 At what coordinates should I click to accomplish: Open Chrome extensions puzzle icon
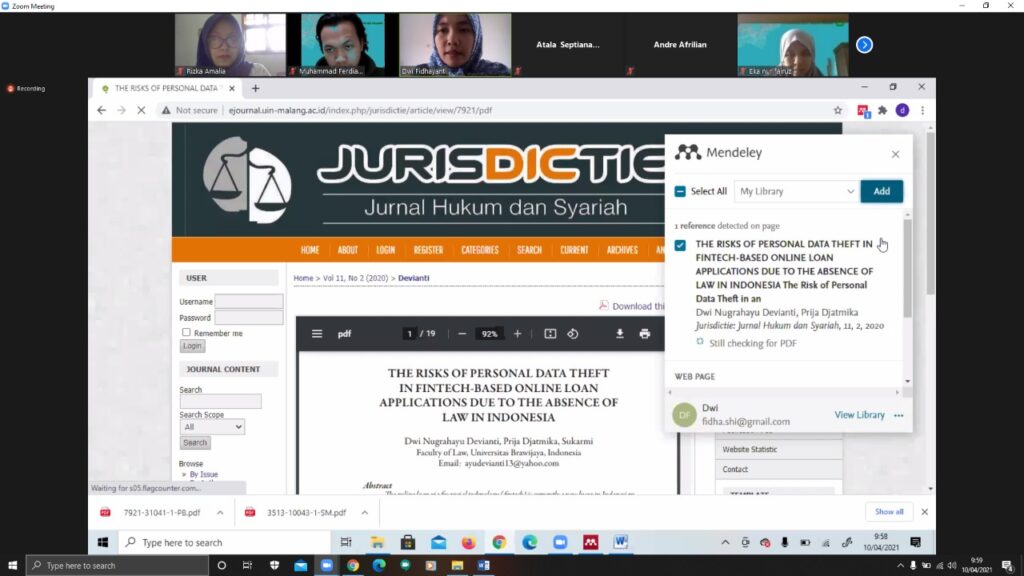coord(882,110)
